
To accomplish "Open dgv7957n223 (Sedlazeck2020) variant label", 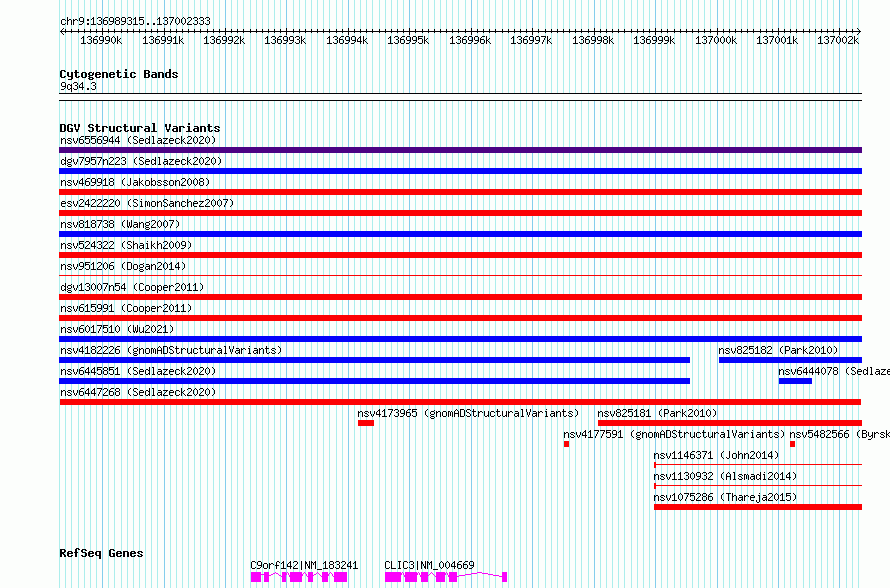I will (x=141, y=161).
